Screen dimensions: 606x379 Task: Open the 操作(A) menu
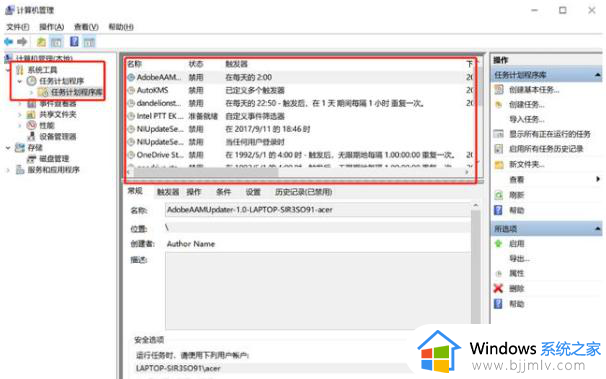(51, 27)
